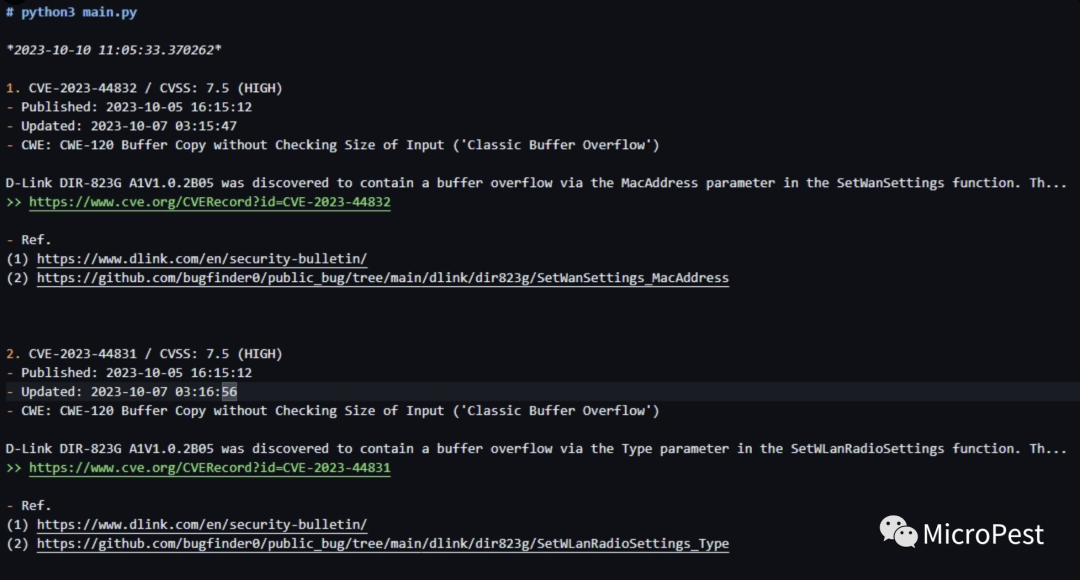Click the CWE-120 line under CVE-2023-44831
Viewport: 1080px width, 580px height.
[333, 411]
